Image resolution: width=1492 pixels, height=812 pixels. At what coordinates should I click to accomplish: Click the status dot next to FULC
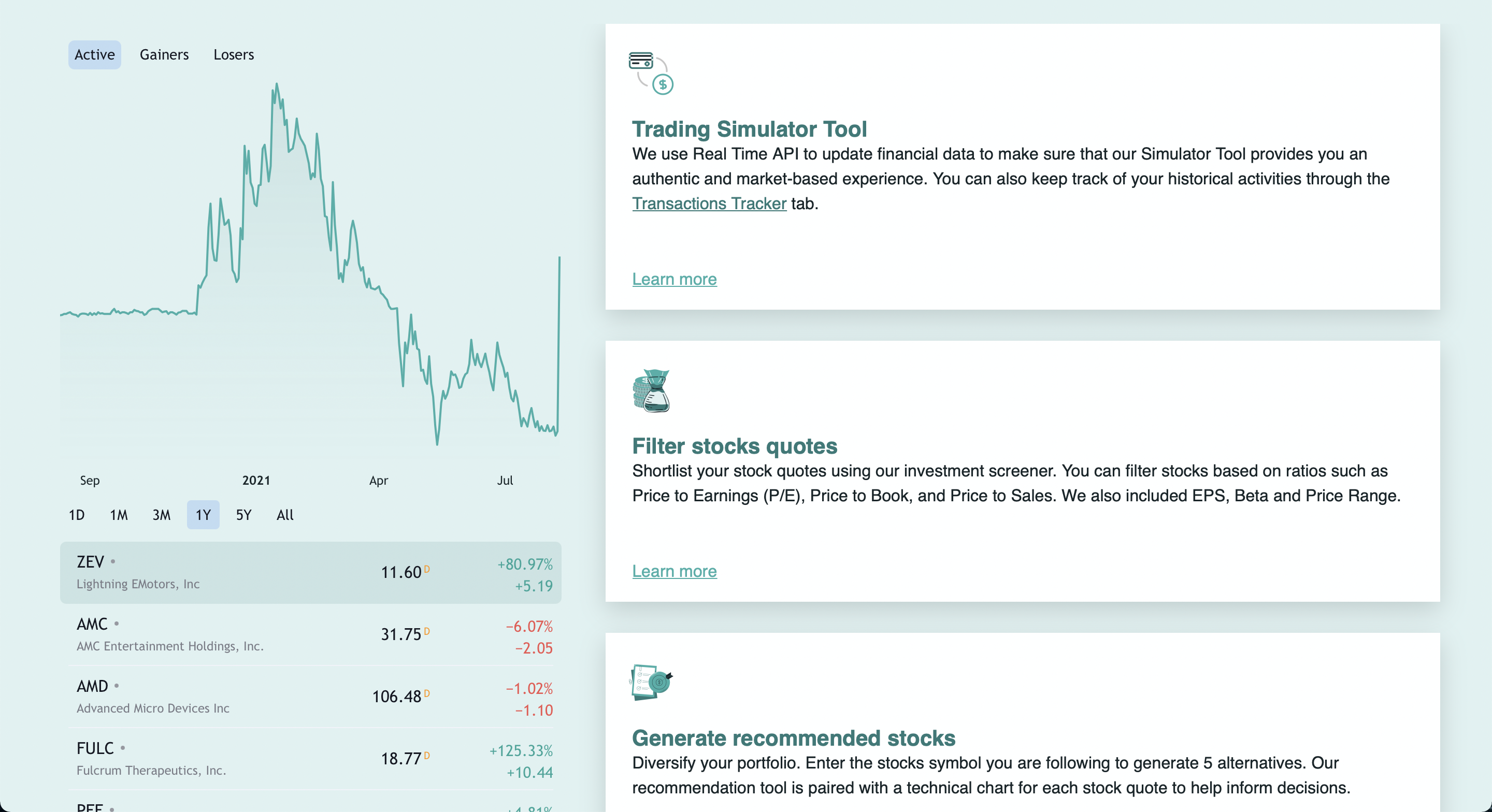[123, 748]
